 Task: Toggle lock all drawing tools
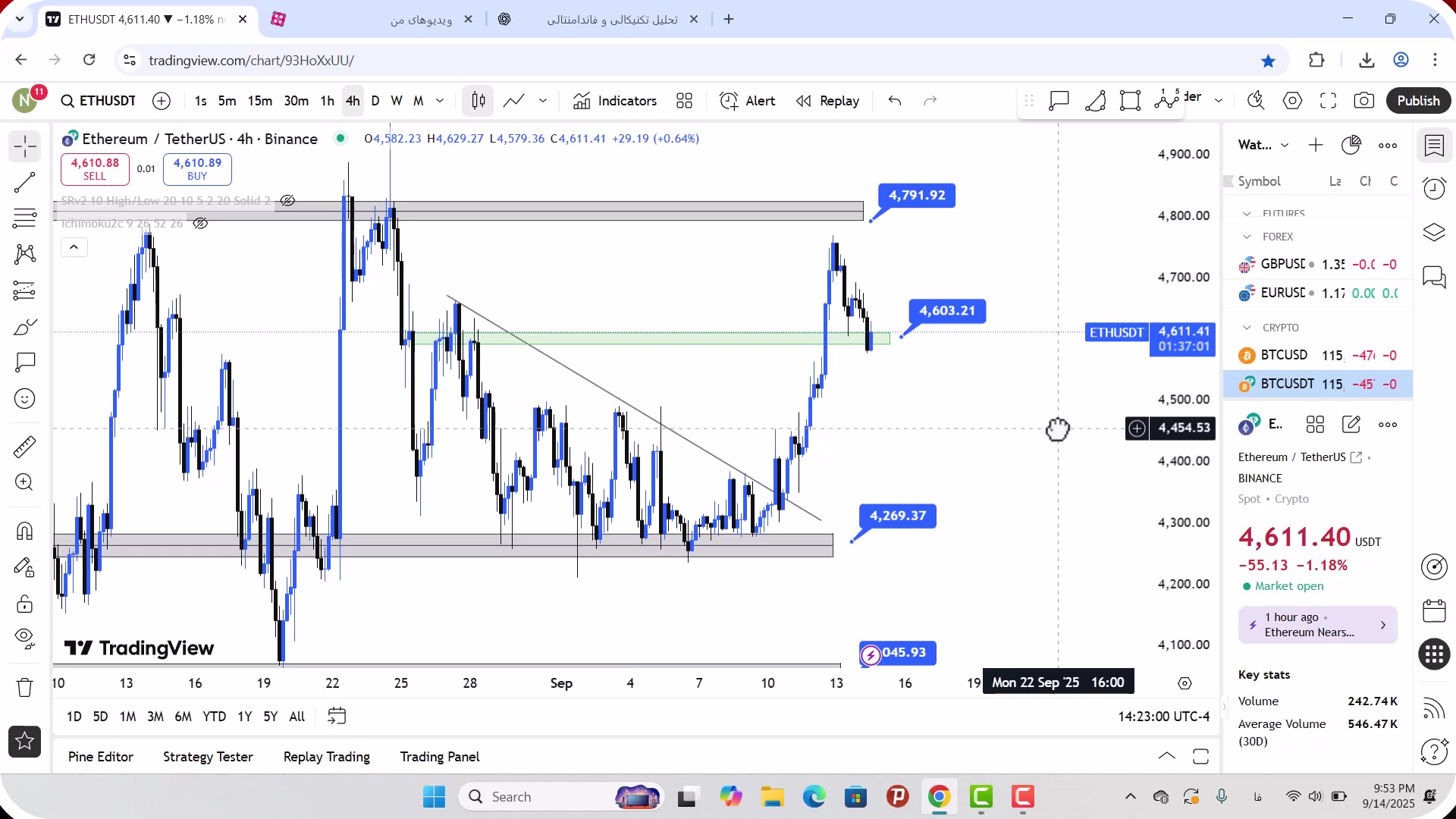tap(24, 604)
